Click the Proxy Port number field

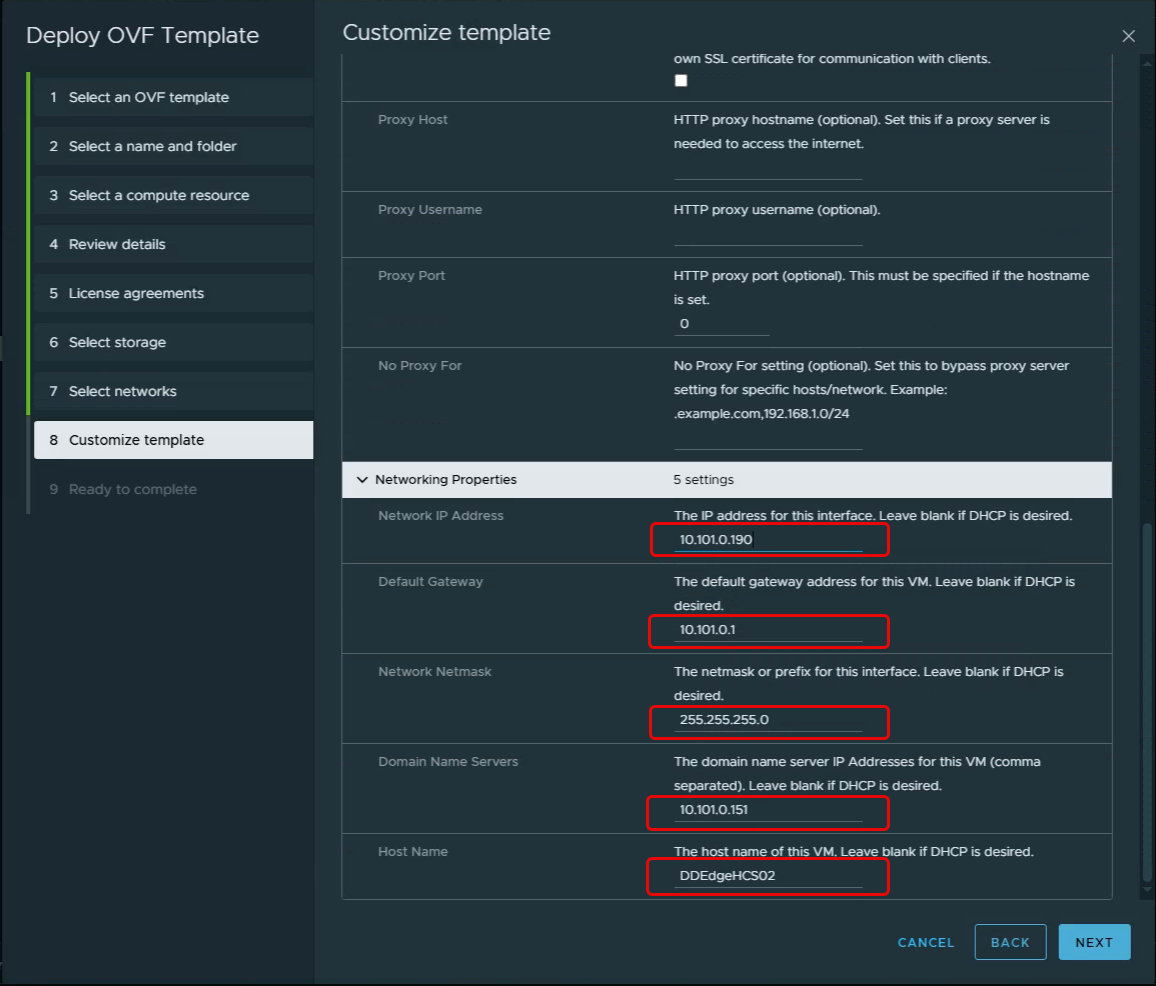tap(721, 324)
